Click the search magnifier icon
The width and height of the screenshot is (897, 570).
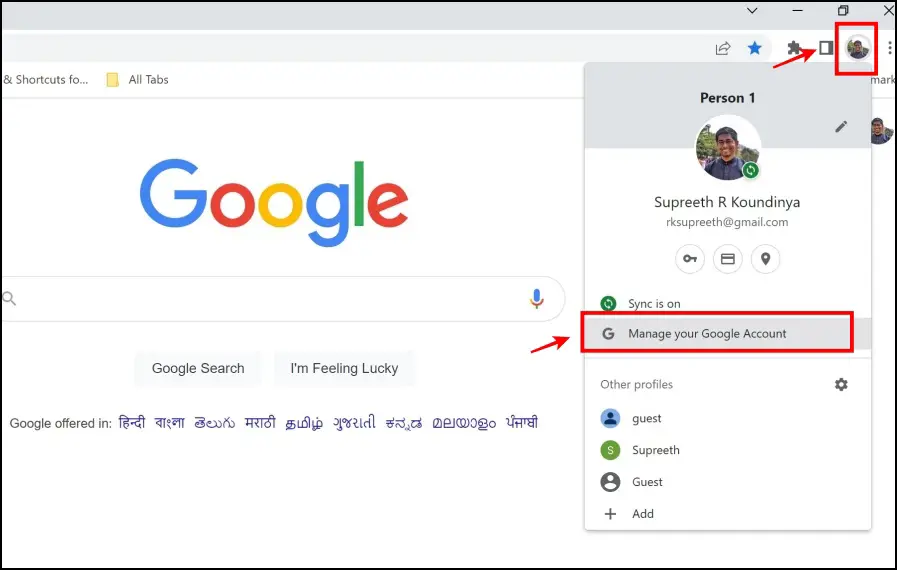point(9,298)
